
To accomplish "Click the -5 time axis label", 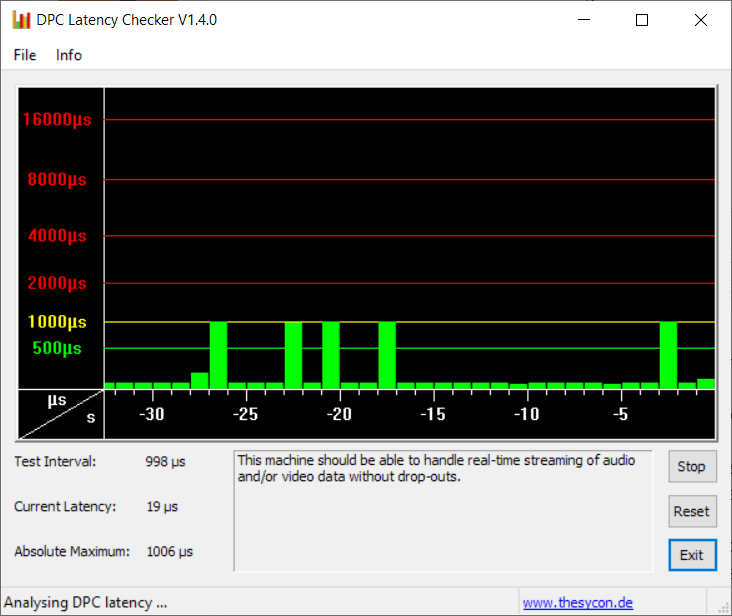I will [621, 414].
